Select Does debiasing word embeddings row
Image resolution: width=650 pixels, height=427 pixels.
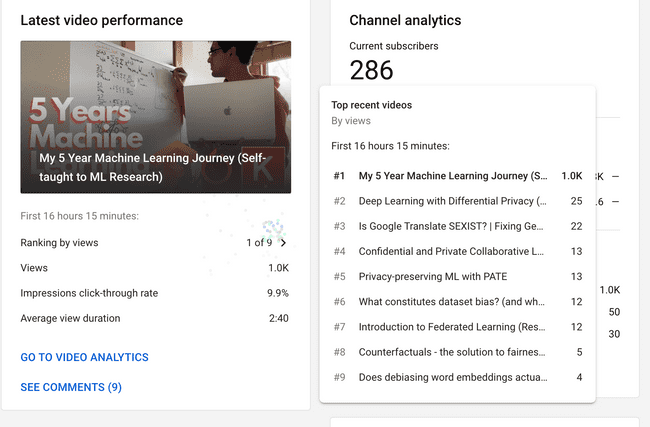458,377
